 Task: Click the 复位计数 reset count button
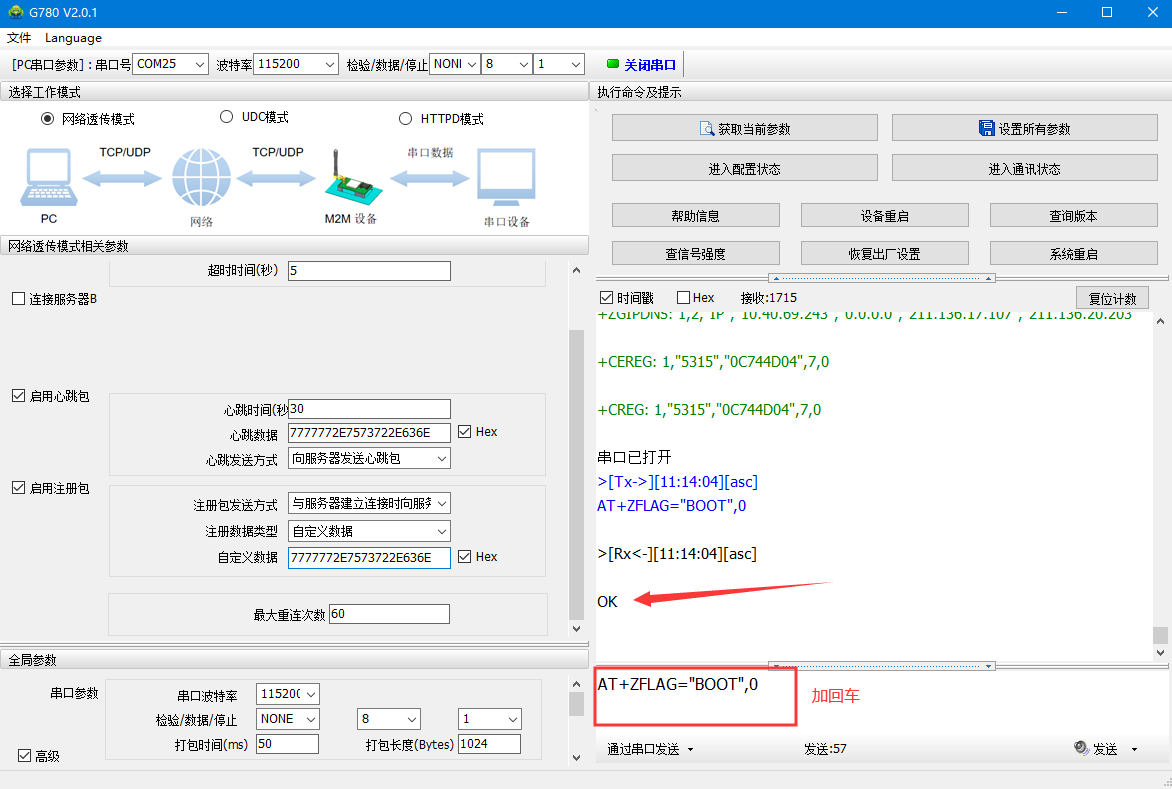1111,298
